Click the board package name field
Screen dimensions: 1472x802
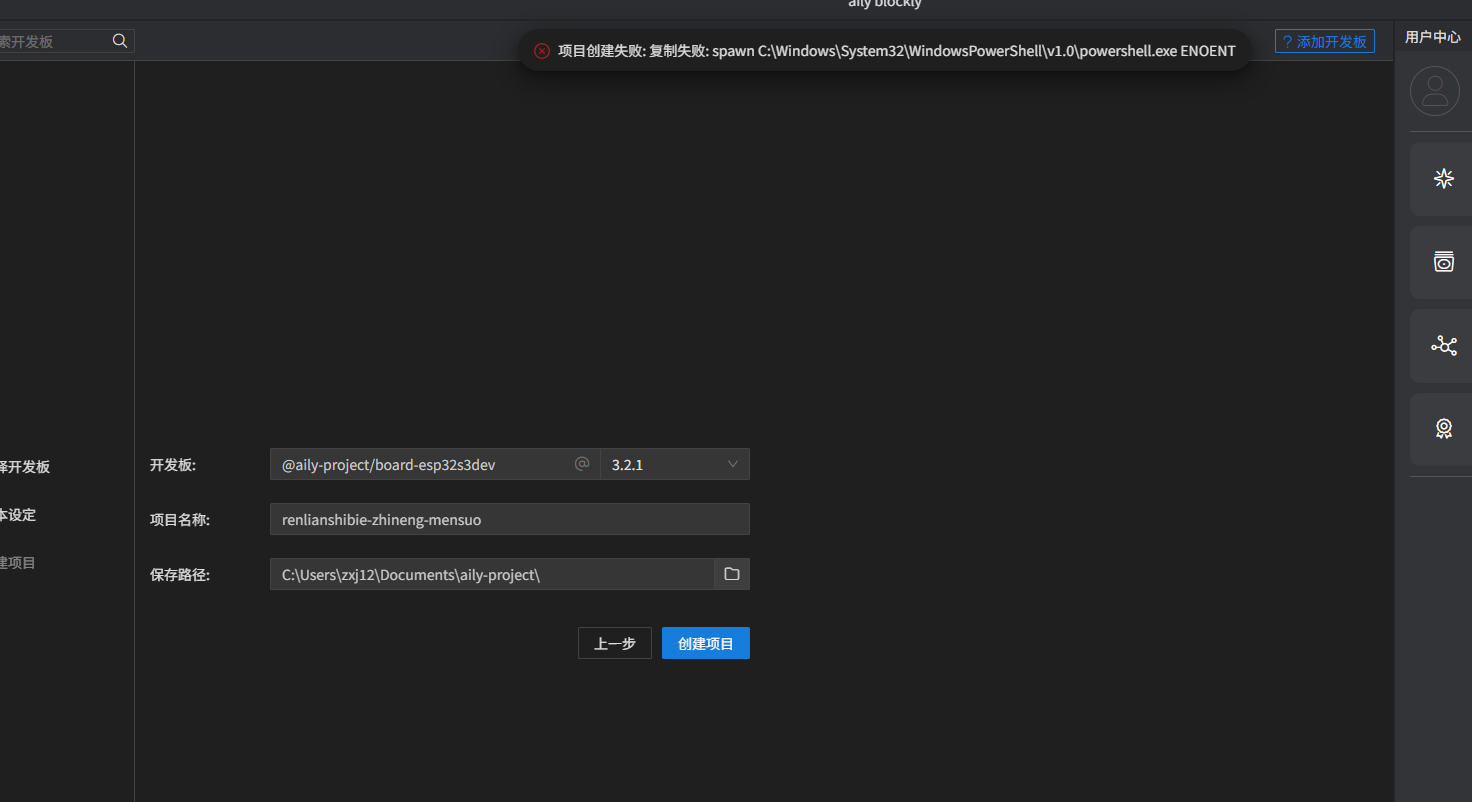[435, 464]
